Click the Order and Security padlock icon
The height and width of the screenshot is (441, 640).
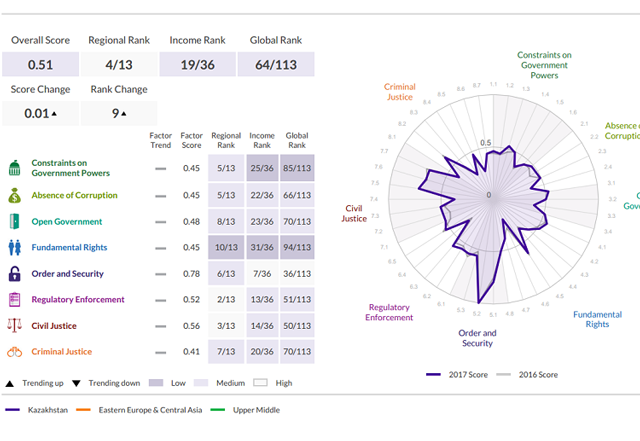[15, 273]
